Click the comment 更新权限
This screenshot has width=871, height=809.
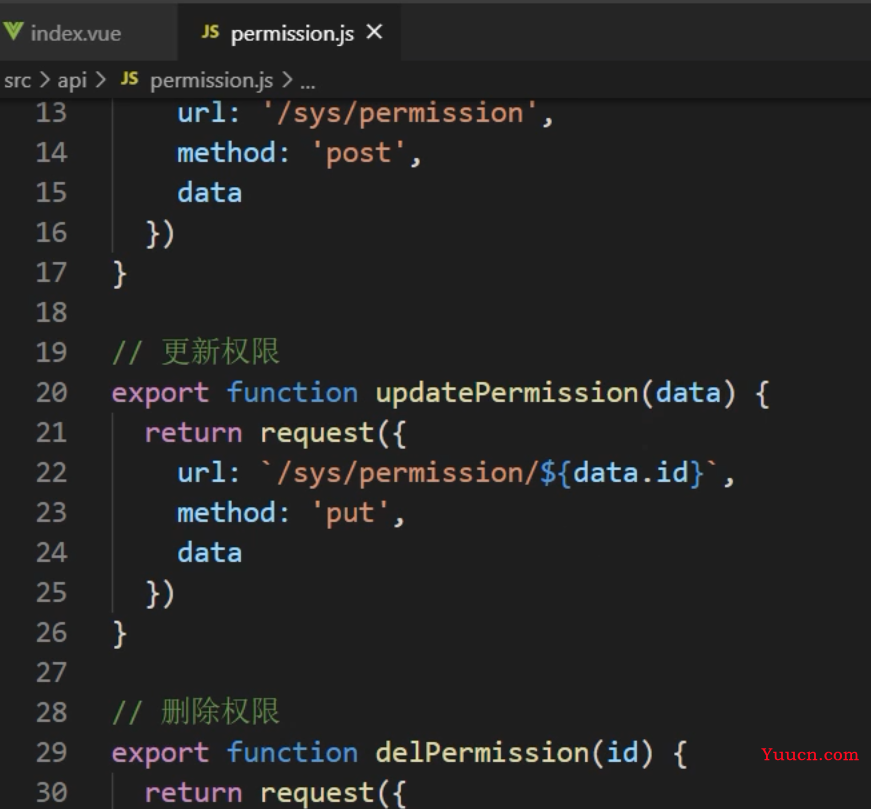(x=220, y=352)
